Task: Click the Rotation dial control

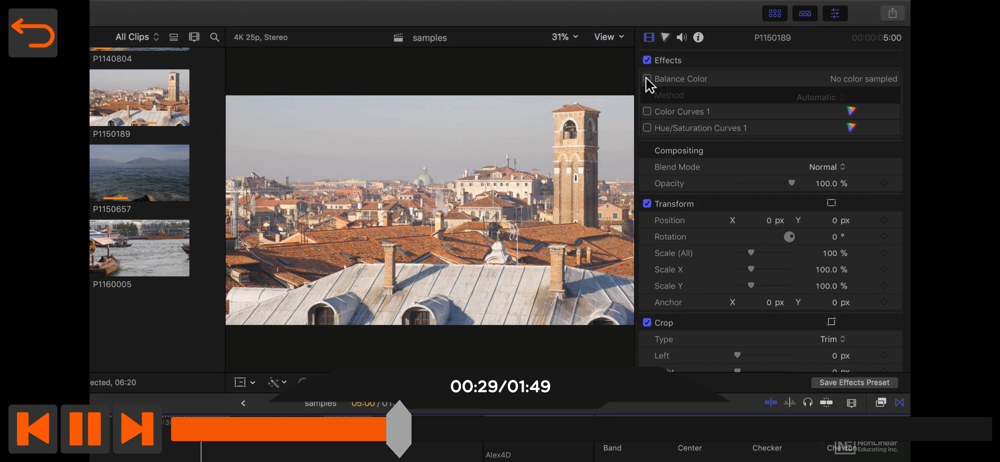Action: coord(790,237)
